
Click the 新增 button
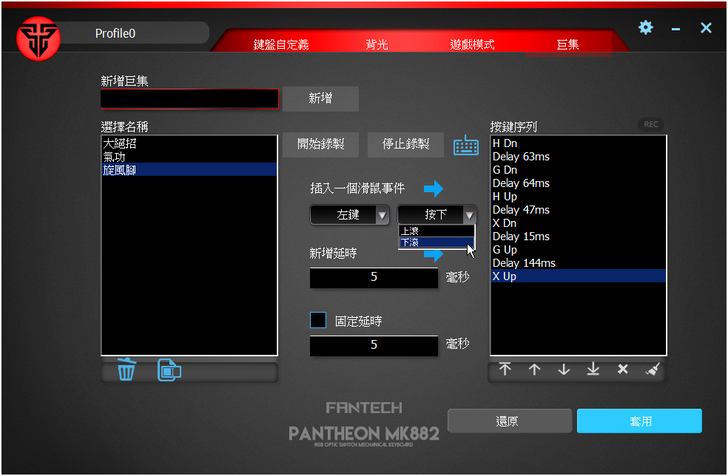tap(320, 98)
